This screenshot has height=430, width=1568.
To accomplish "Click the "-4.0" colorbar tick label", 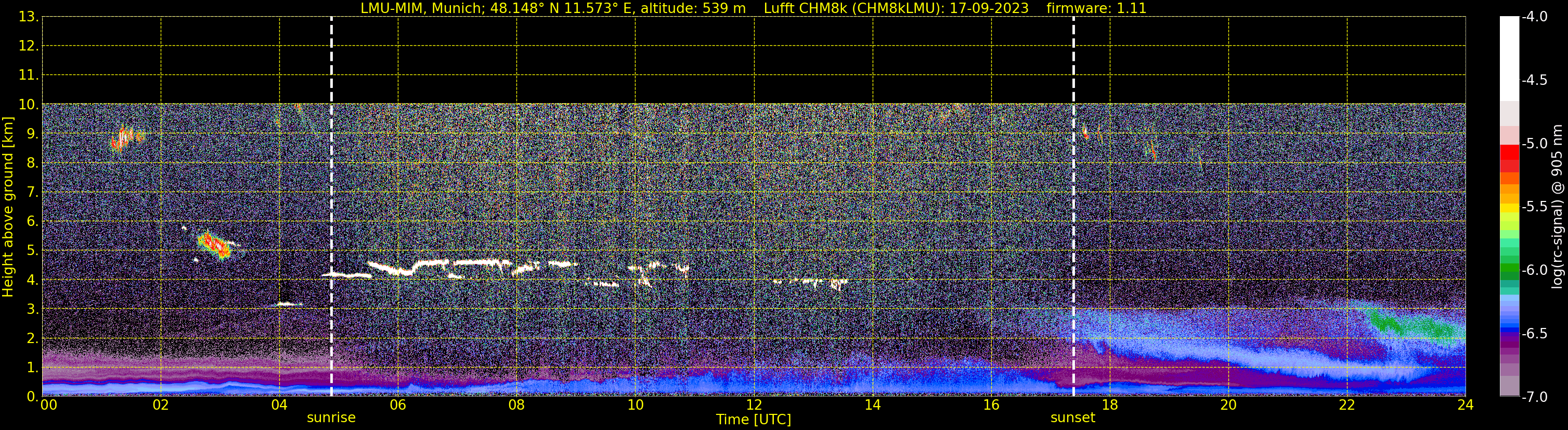I will click(1535, 17).
